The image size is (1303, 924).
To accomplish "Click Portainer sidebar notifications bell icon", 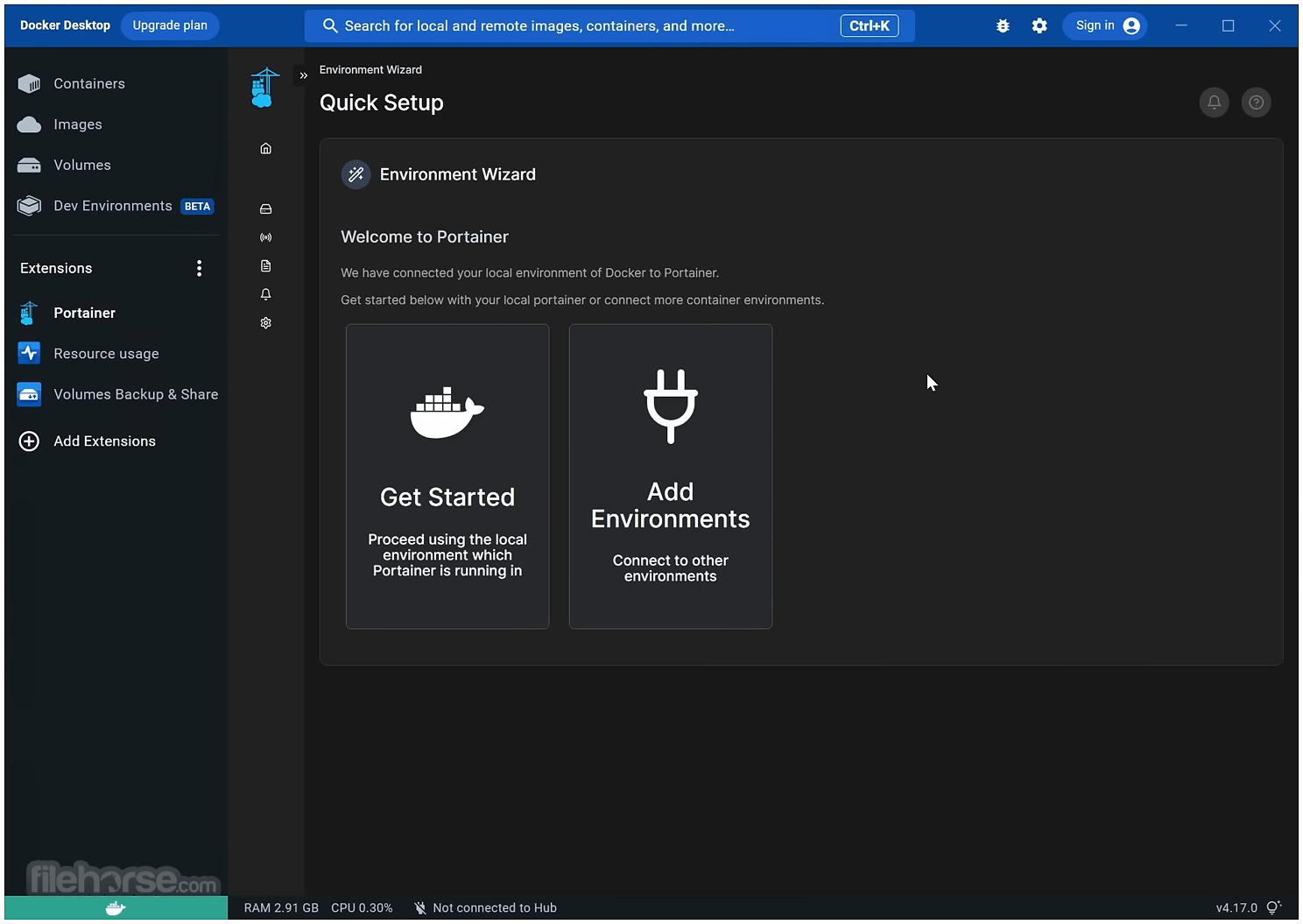I will point(266,294).
